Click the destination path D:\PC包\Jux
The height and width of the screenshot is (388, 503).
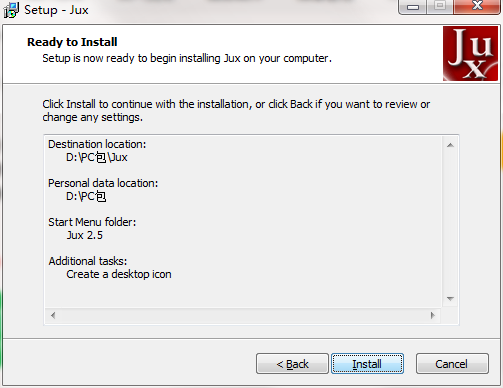97,157
